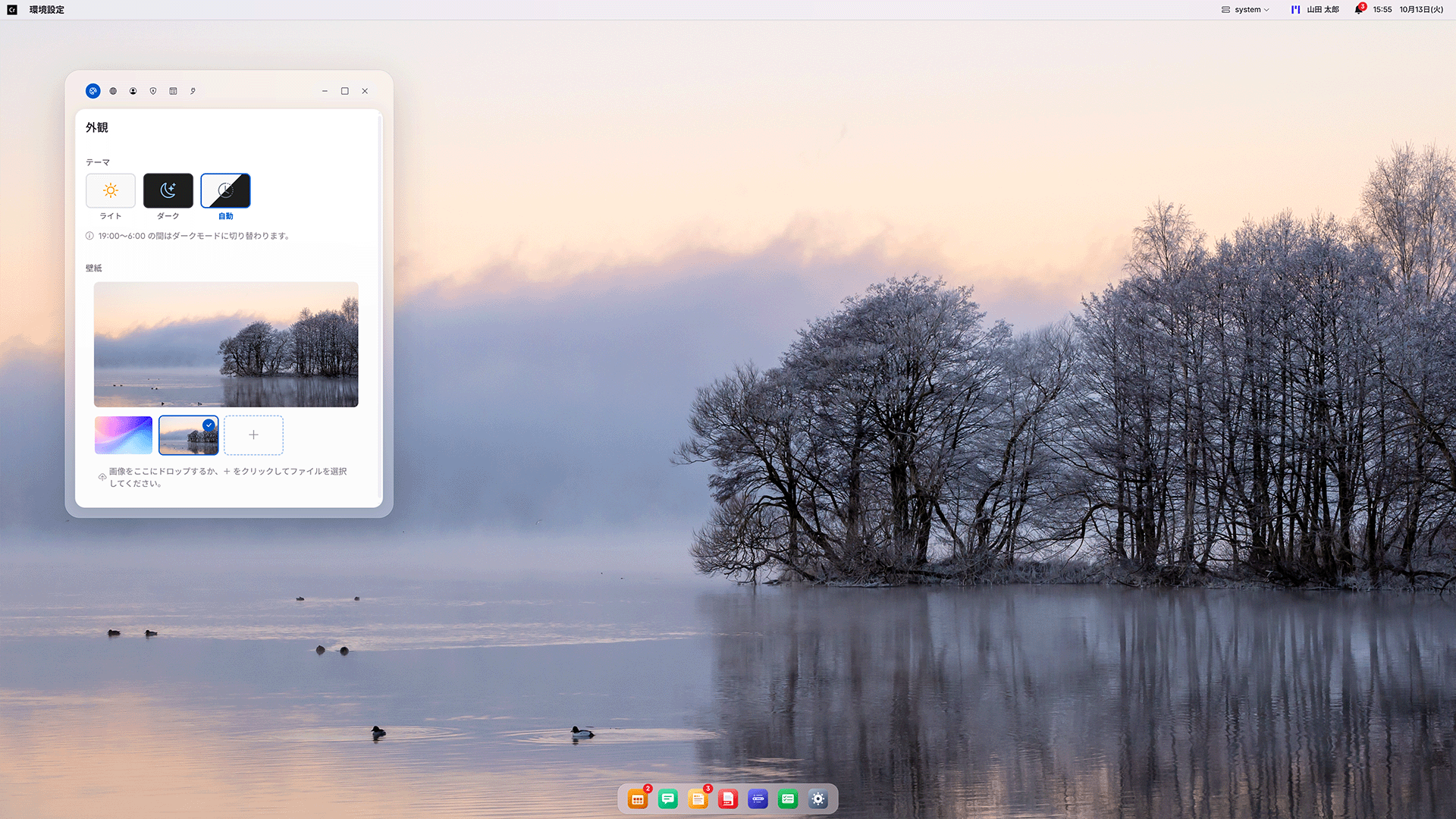The width and height of the screenshot is (1456, 819).
Task: Choose the purple gradient wallpaper thumbnail
Action: [x=124, y=435]
